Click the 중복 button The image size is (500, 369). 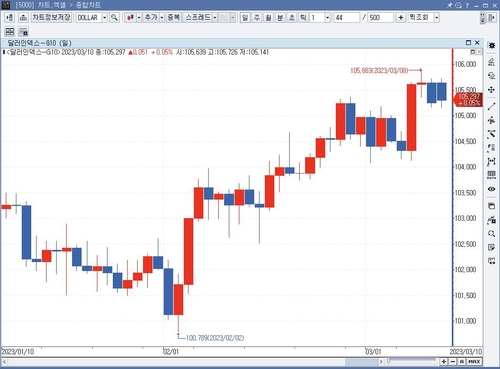[x=173, y=17]
